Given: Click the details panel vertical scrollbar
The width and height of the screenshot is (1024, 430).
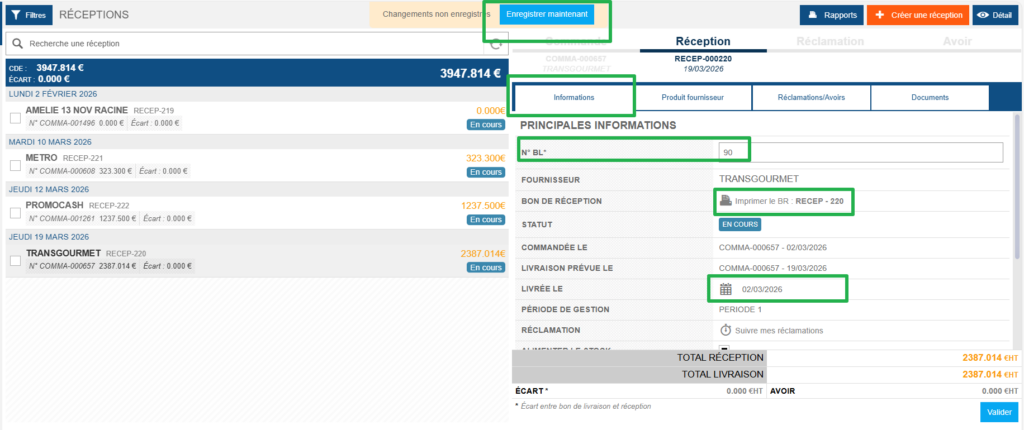Looking at the screenshot, I should pos(1016,200).
